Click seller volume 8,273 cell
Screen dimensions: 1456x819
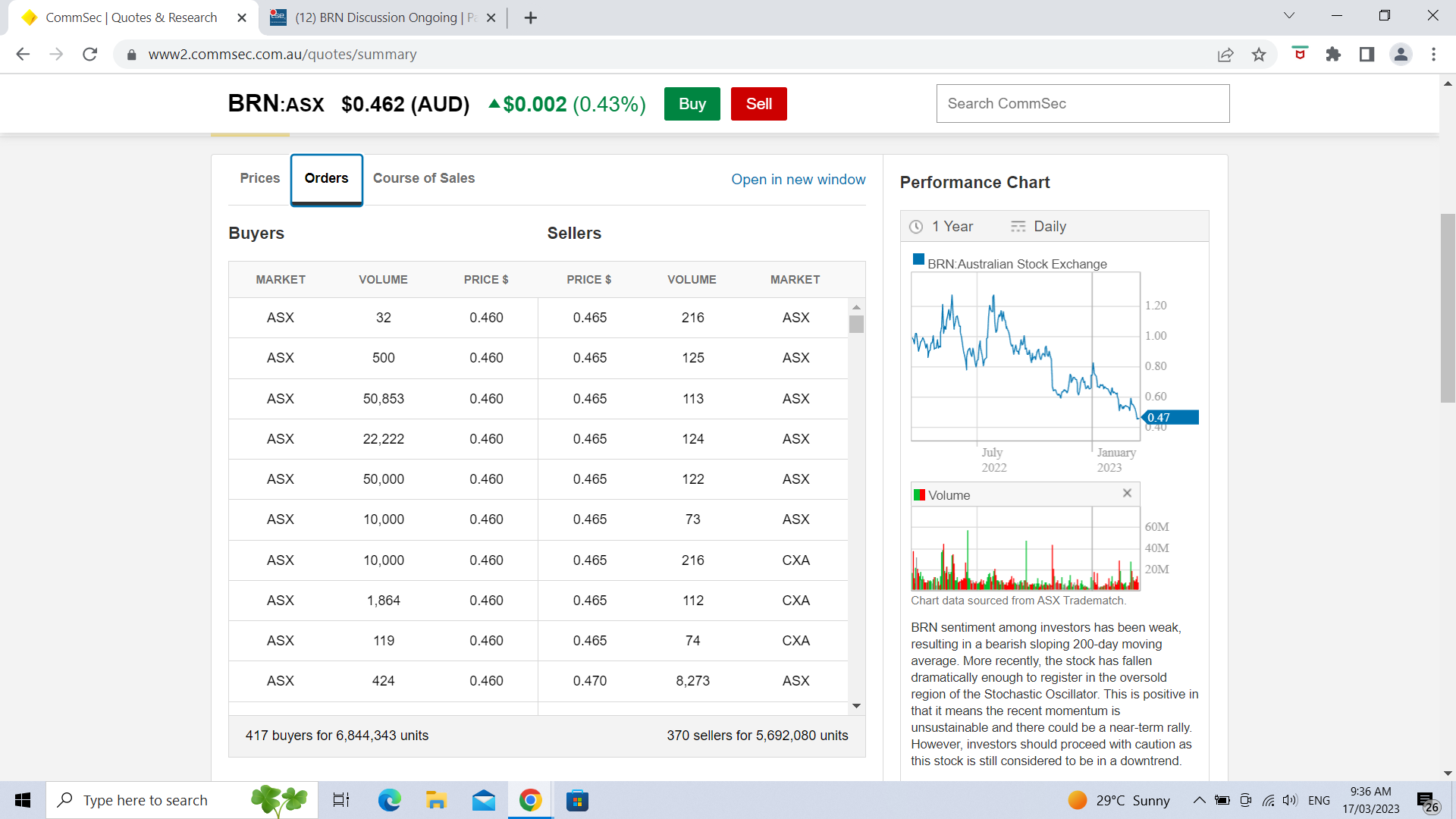pyautogui.click(x=692, y=681)
